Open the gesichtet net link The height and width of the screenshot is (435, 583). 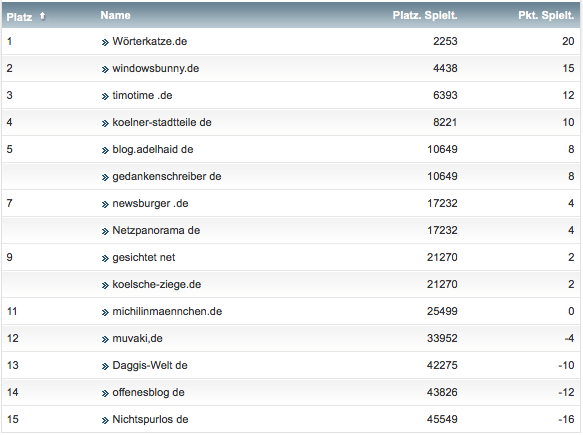[144, 257]
